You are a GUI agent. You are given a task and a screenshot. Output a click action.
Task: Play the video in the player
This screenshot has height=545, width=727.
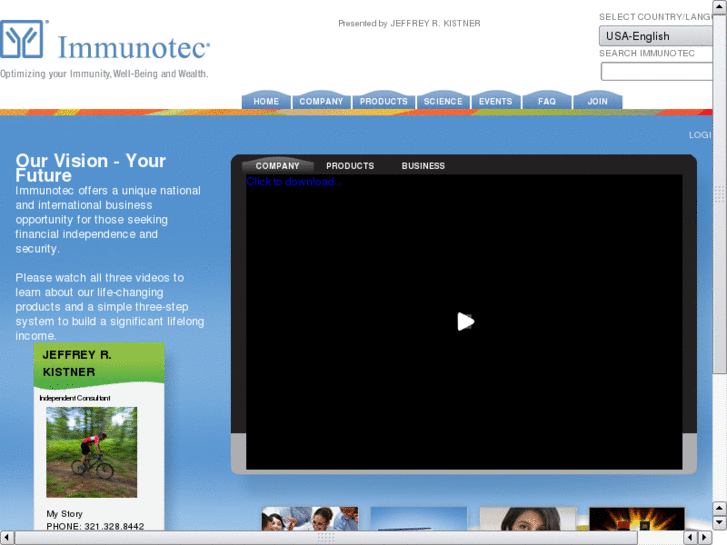click(465, 321)
